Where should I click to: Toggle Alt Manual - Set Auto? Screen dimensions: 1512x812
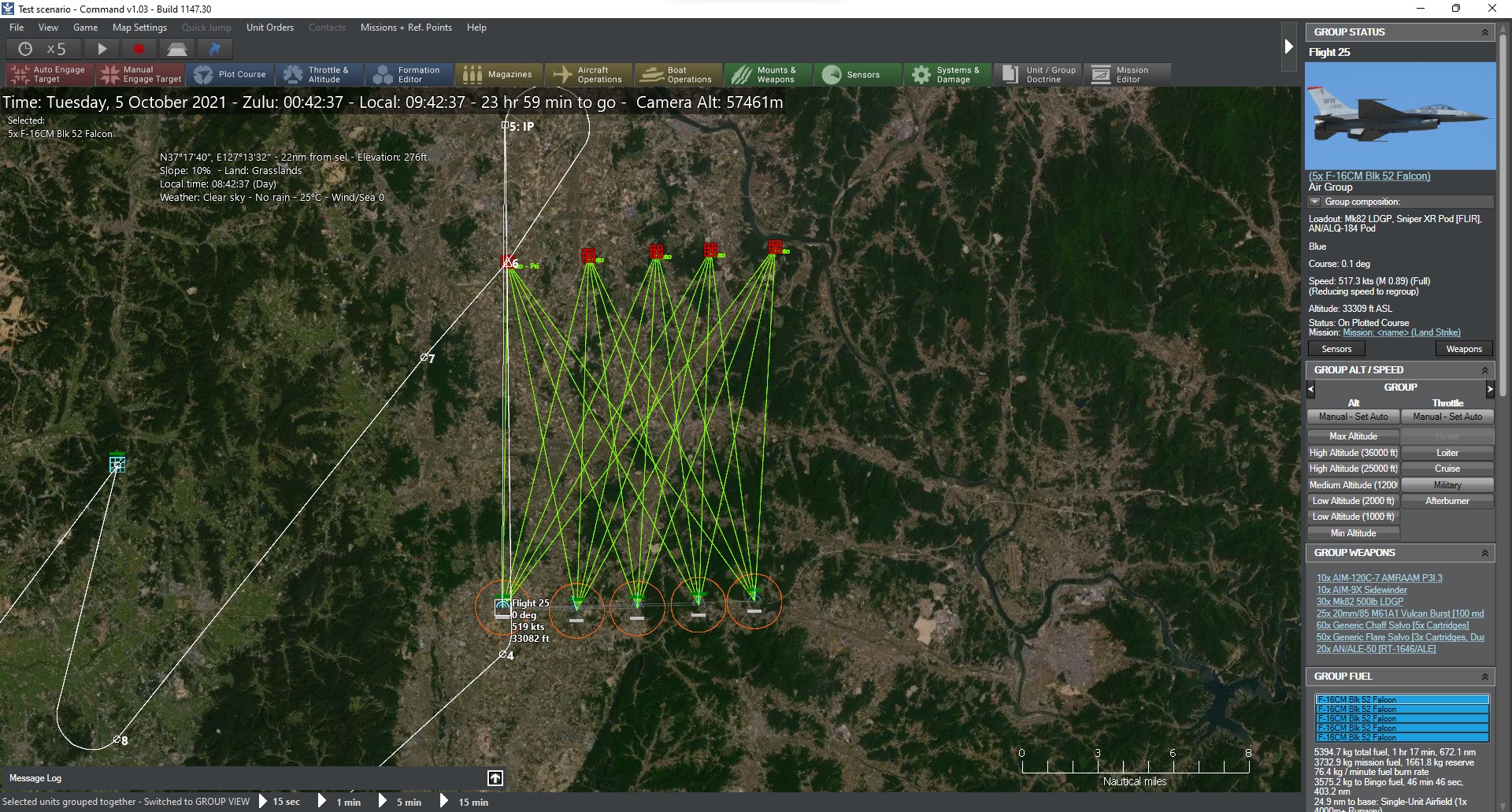coord(1353,417)
